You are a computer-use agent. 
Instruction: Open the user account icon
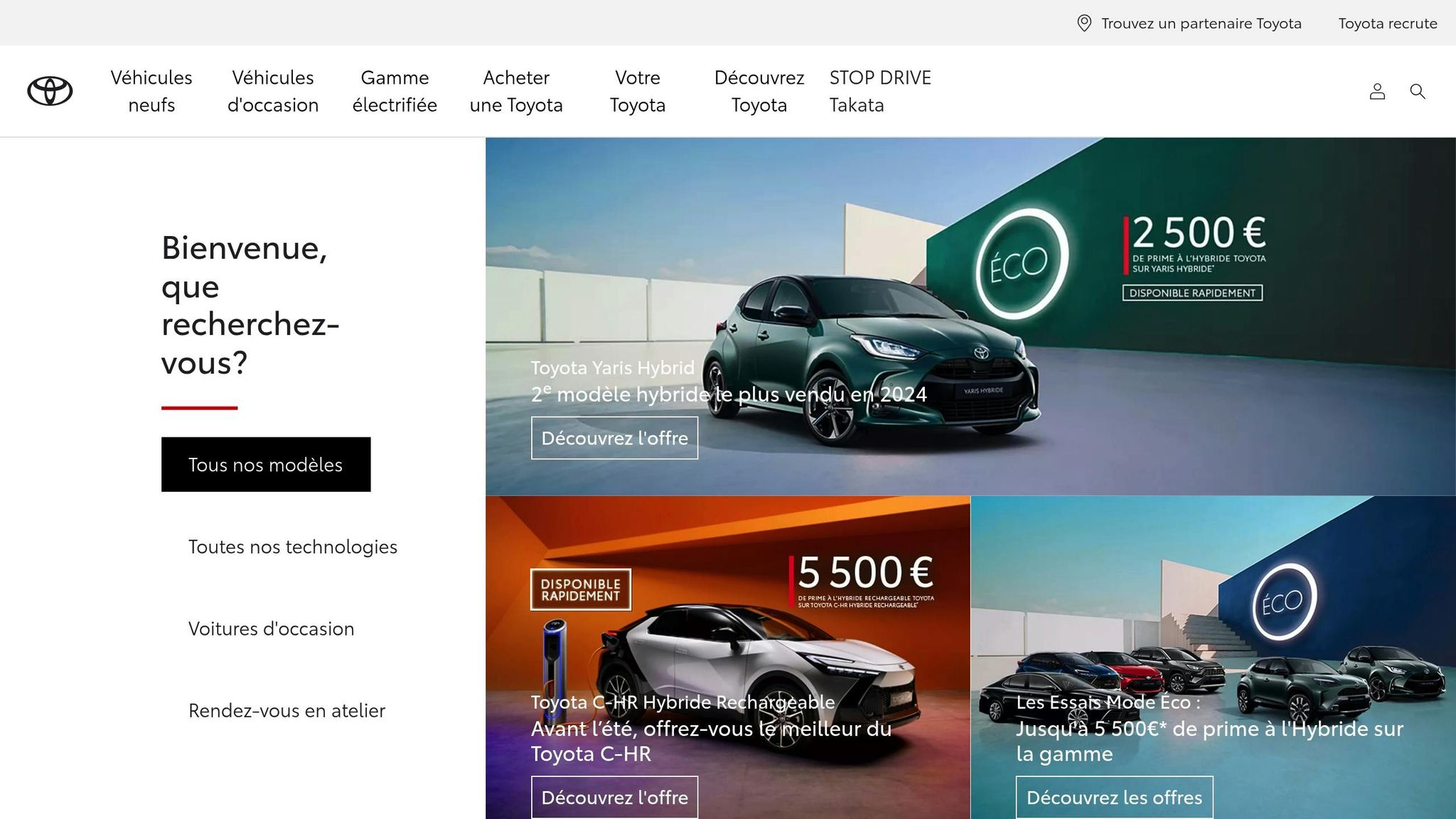click(x=1377, y=91)
